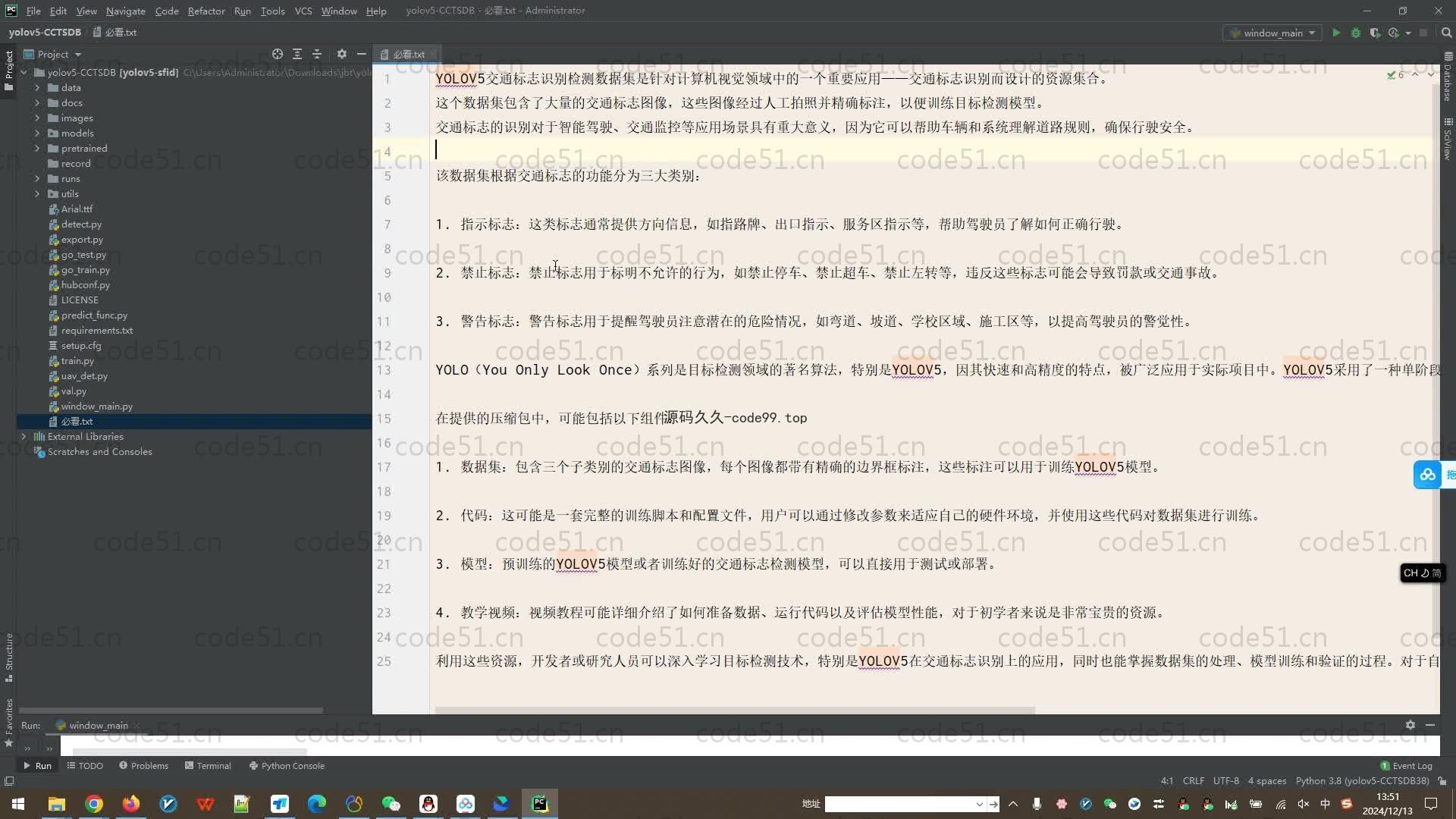
Task: Open the Refactor menu
Action: pyautogui.click(x=206, y=11)
